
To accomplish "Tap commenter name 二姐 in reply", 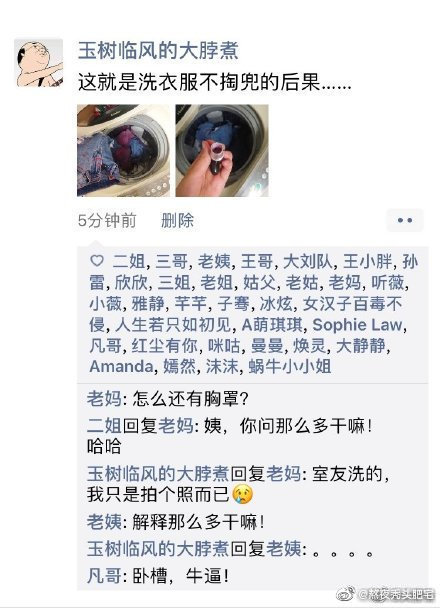I will coord(104,426).
